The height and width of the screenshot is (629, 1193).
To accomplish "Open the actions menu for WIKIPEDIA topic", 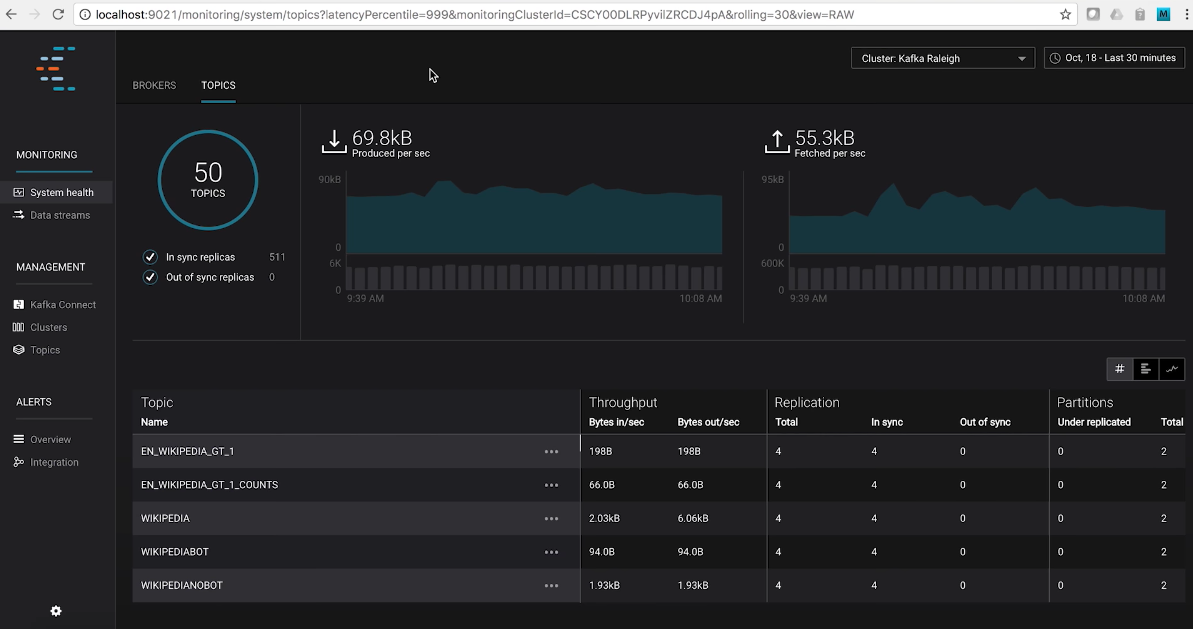I will [551, 519].
